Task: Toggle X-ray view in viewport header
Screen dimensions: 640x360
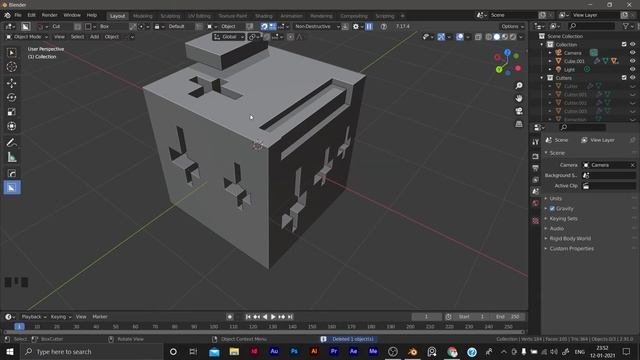Action: 478,37
